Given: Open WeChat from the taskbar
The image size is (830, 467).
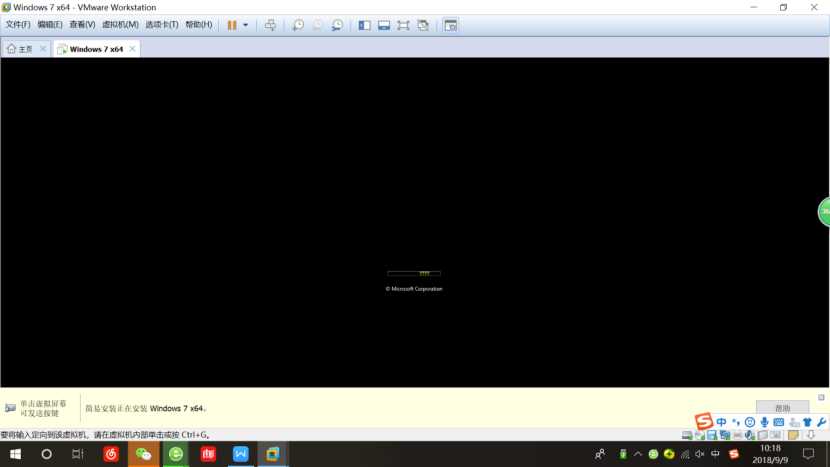Looking at the screenshot, I should point(143,454).
